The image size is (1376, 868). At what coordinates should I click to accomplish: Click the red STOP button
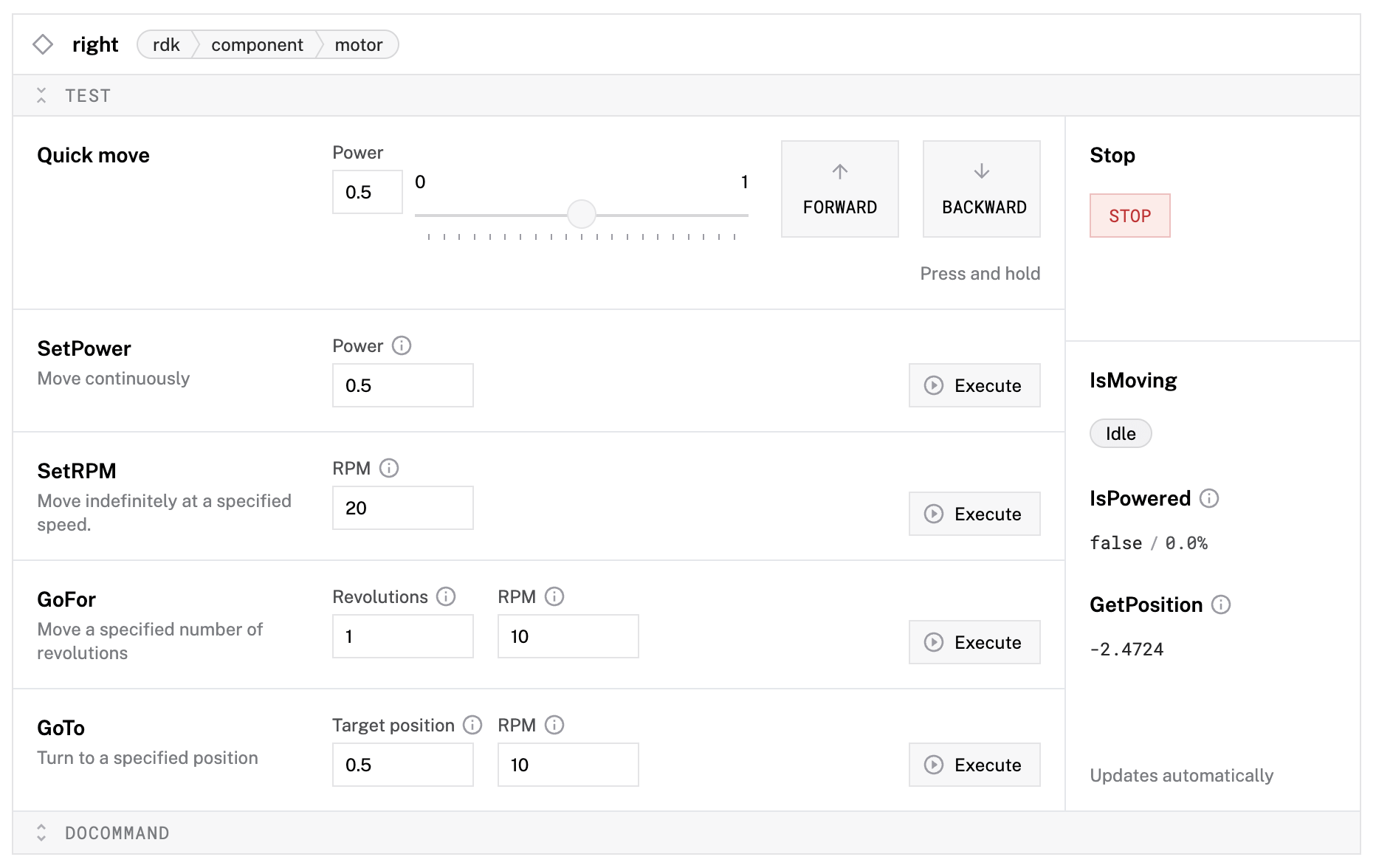(x=1129, y=216)
